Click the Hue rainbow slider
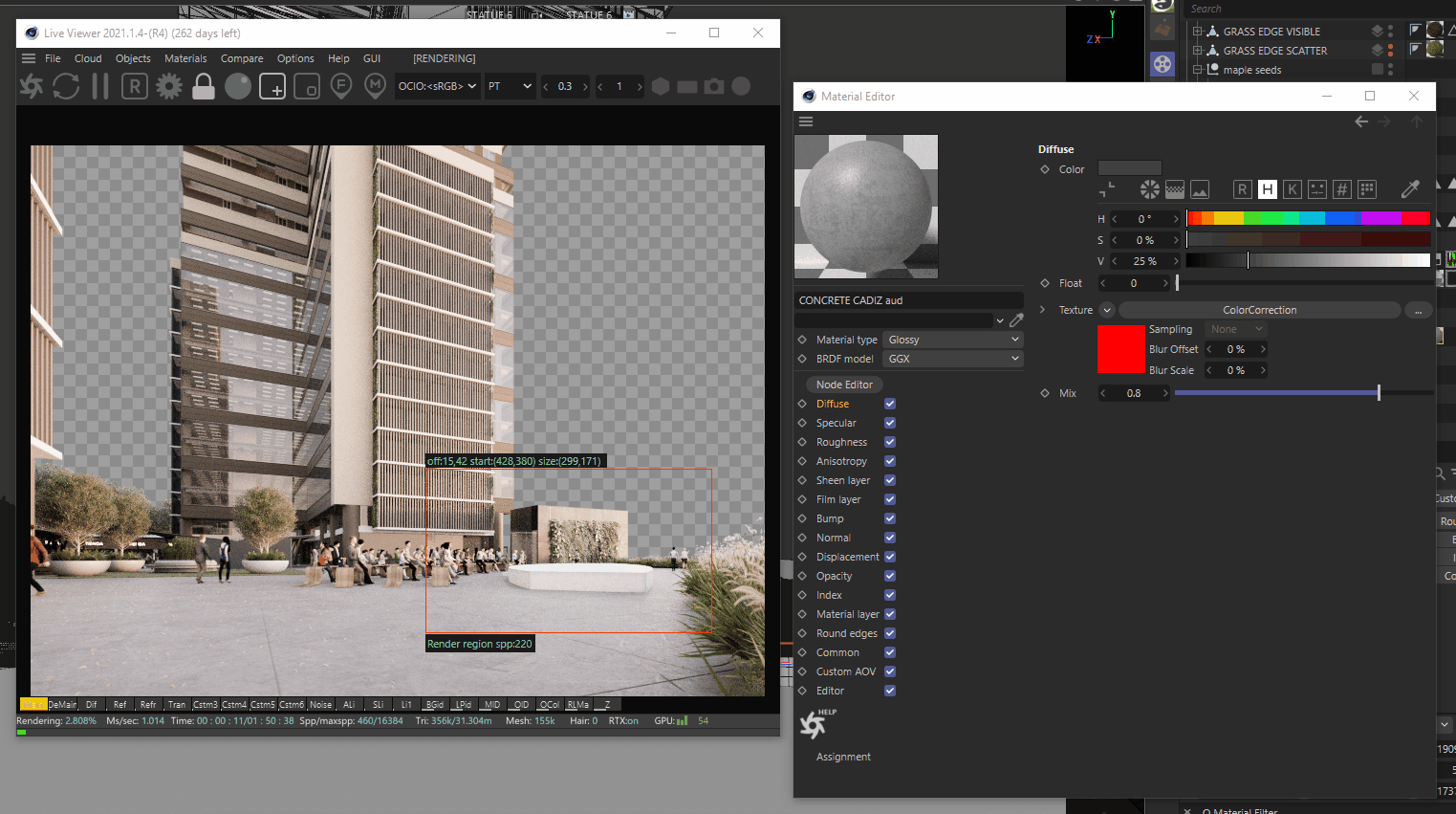This screenshot has width=1456, height=814. click(x=1308, y=219)
